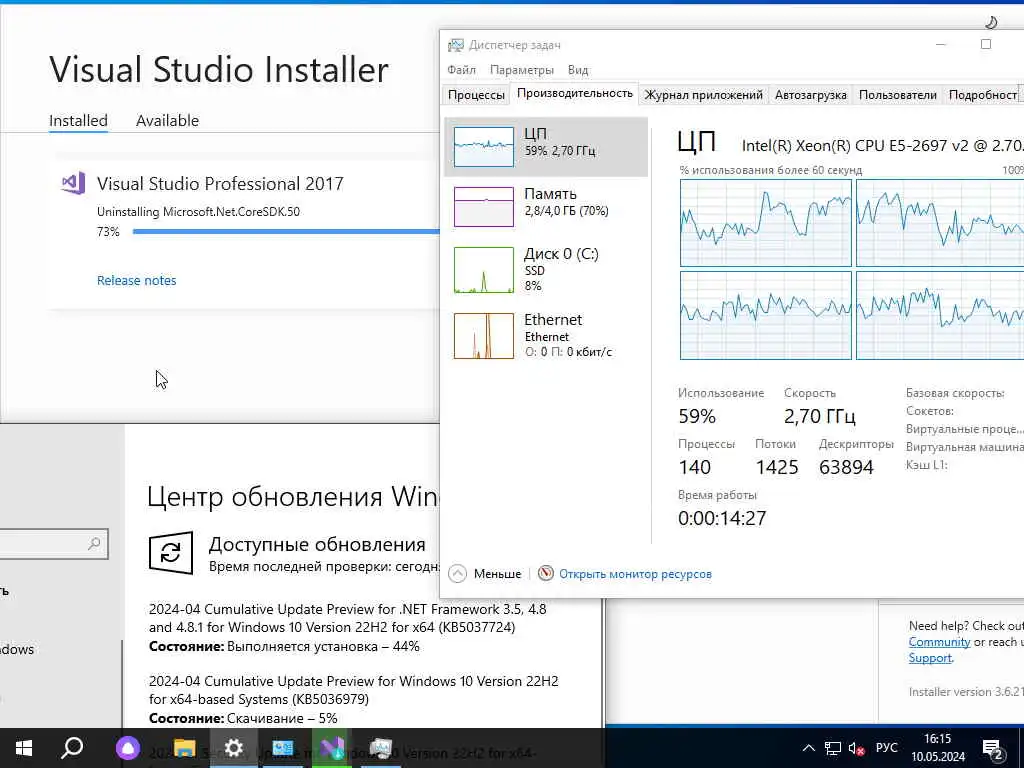
Task: Select the Диск 0 (C:) item
Action: coord(546,269)
